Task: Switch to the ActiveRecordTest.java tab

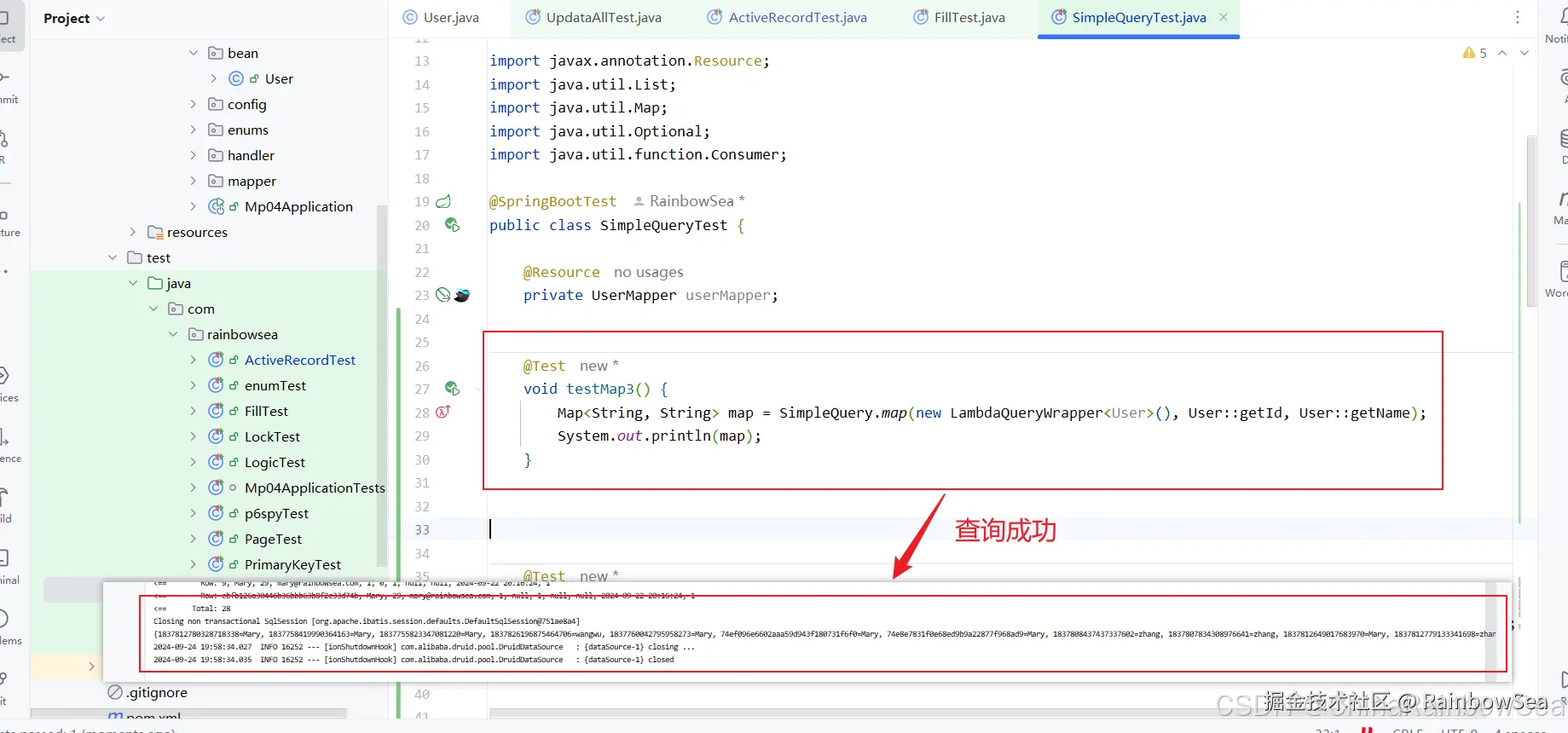Action: coord(787,17)
